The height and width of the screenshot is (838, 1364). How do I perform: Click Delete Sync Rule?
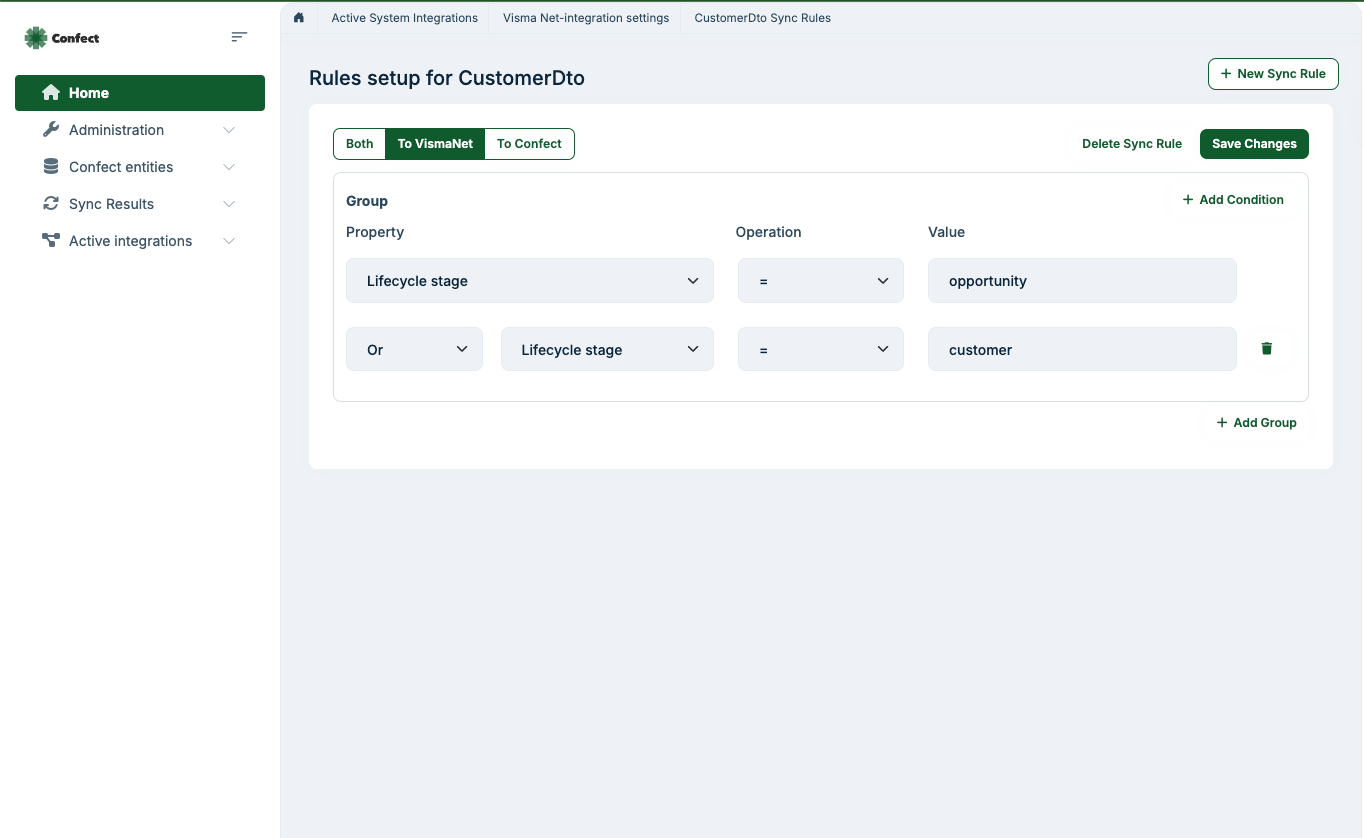tap(1132, 144)
